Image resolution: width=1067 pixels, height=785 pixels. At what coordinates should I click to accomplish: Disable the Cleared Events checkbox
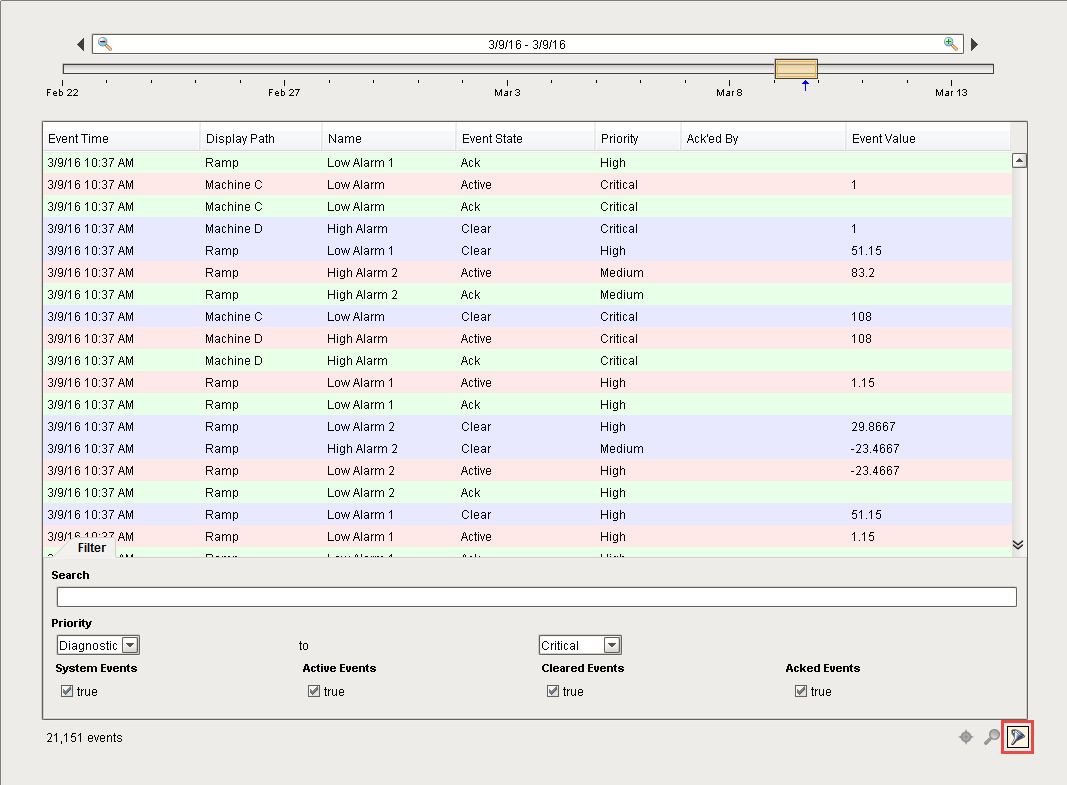pos(553,690)
